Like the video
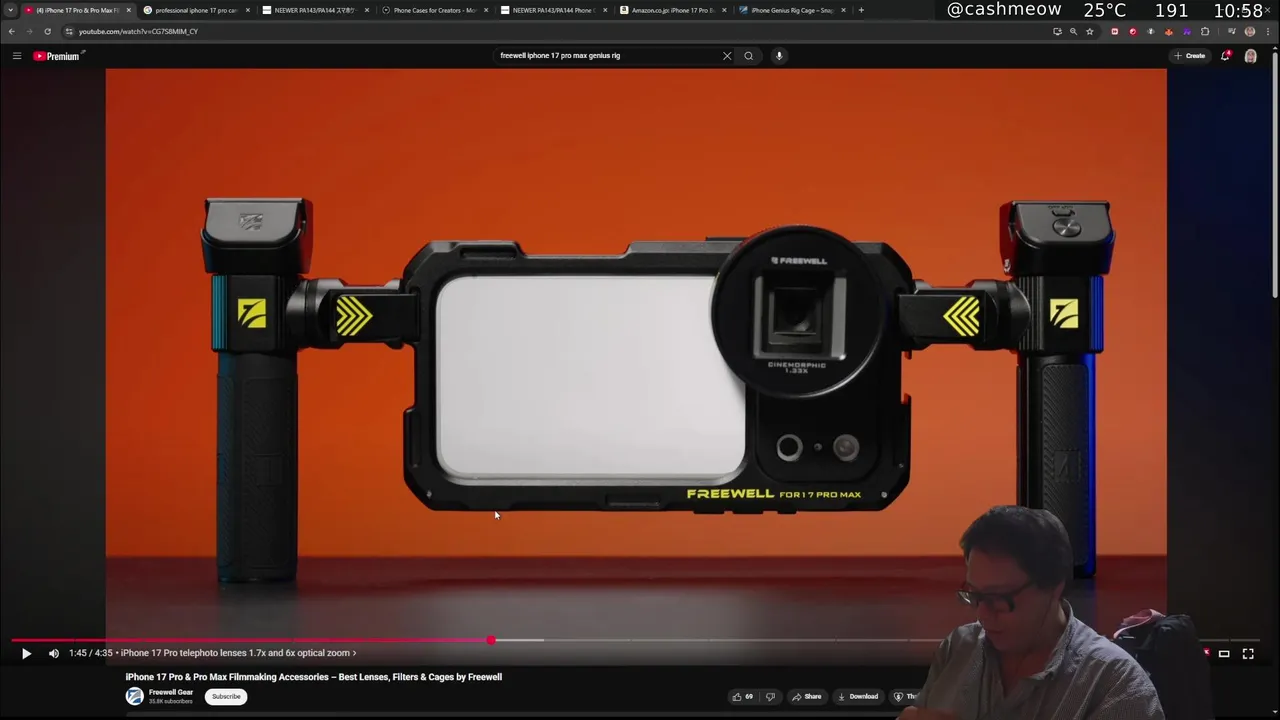The width and height of the screenshot is (1280, 720). (x=742, y=696)
